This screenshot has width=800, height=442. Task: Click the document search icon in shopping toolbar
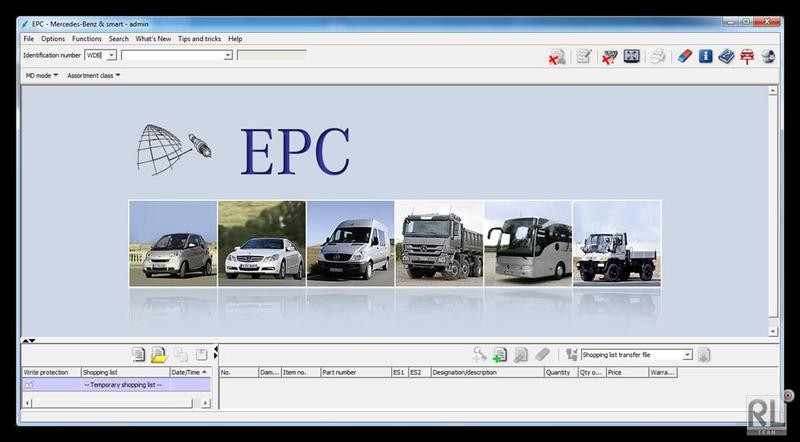pos(521,355)
